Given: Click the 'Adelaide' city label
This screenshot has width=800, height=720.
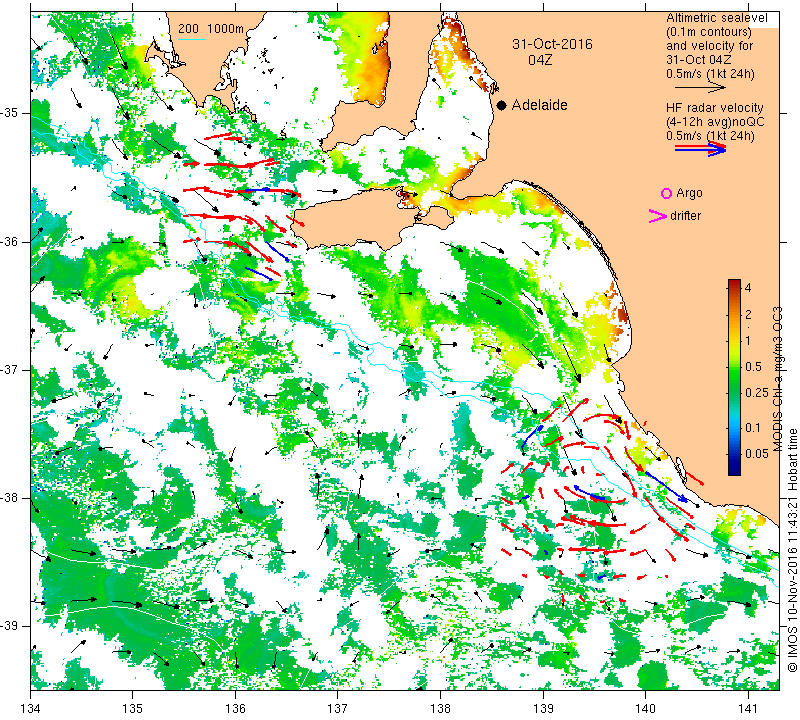Looking at the screenshot, I should click(x=539, y=105).
